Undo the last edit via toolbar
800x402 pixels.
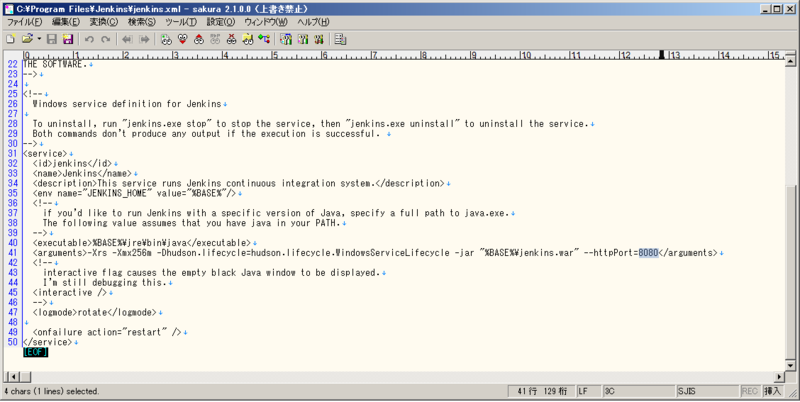[89, 39]
